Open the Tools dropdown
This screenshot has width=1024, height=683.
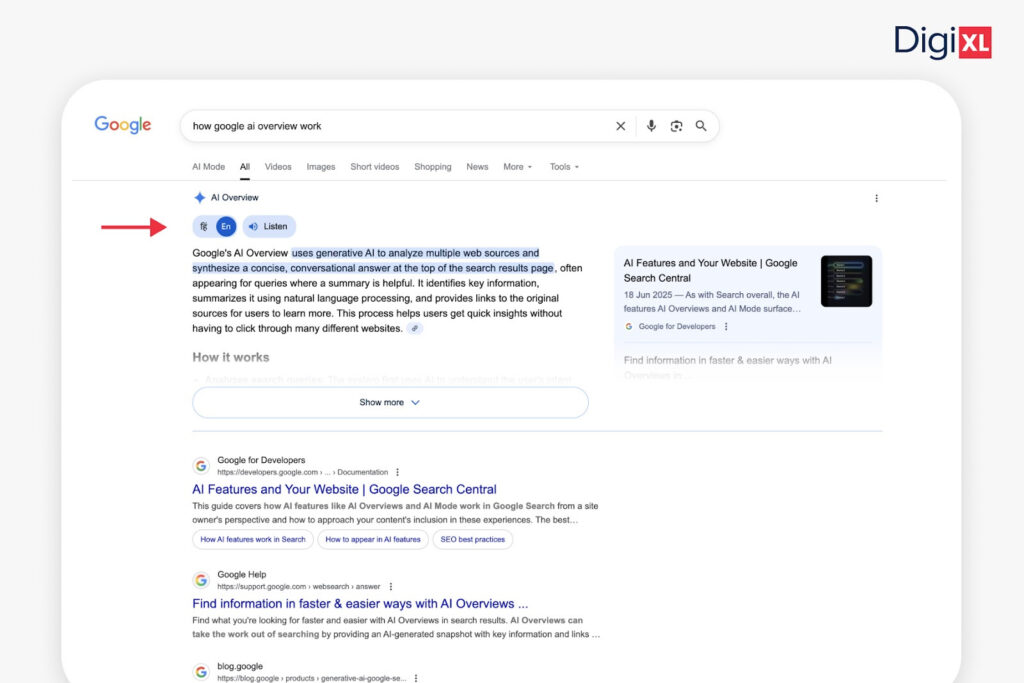[563, 167]
